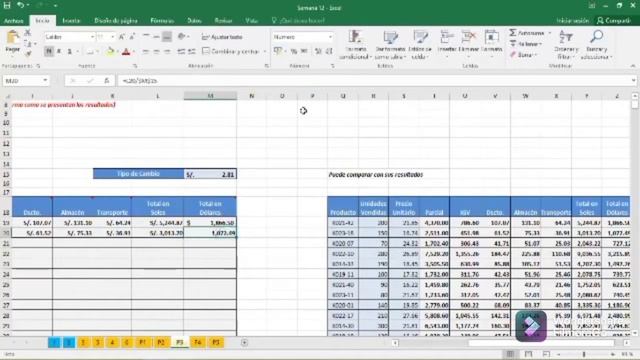Screen dimensions: 640x360
Task: Click Iniciar sesión link
Action: click(573, 20)
